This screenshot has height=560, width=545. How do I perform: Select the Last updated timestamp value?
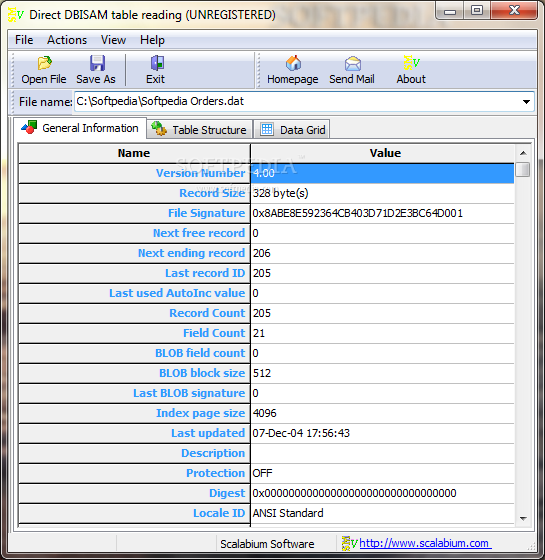[382, 434]
